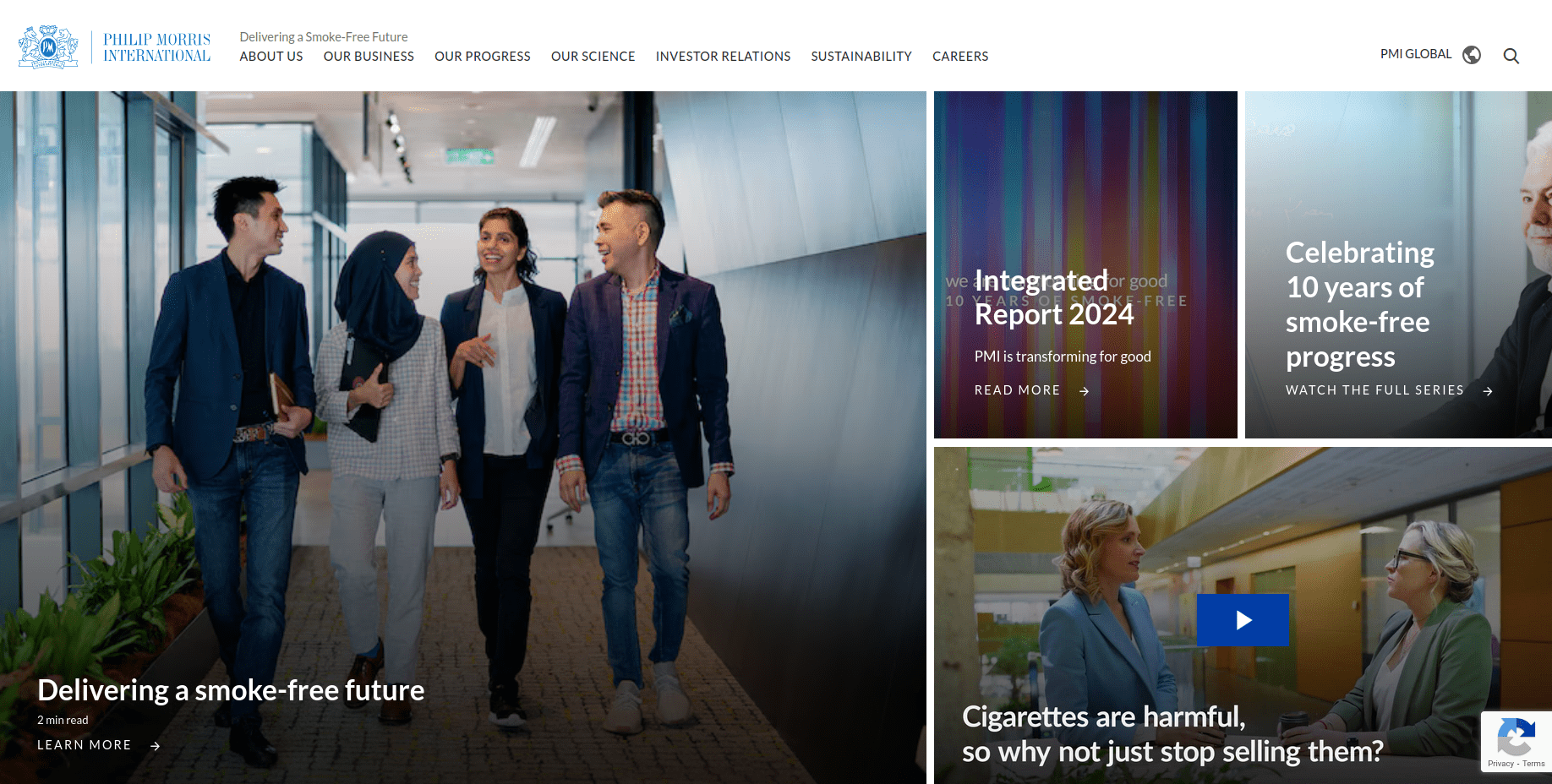Open the About Us menu
Viewport: 1552px width, 784px height.
coord(271,57)
